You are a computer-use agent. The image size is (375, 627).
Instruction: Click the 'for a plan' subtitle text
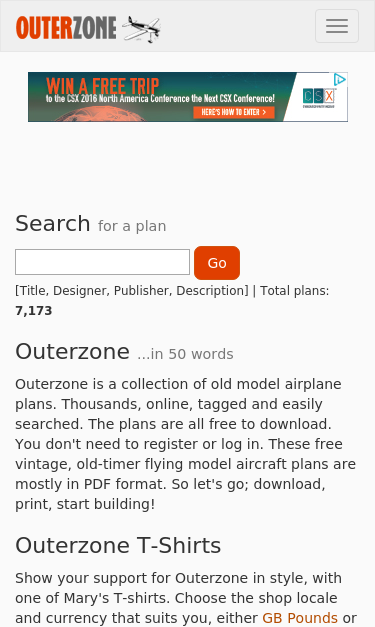(x=132, y=226)
